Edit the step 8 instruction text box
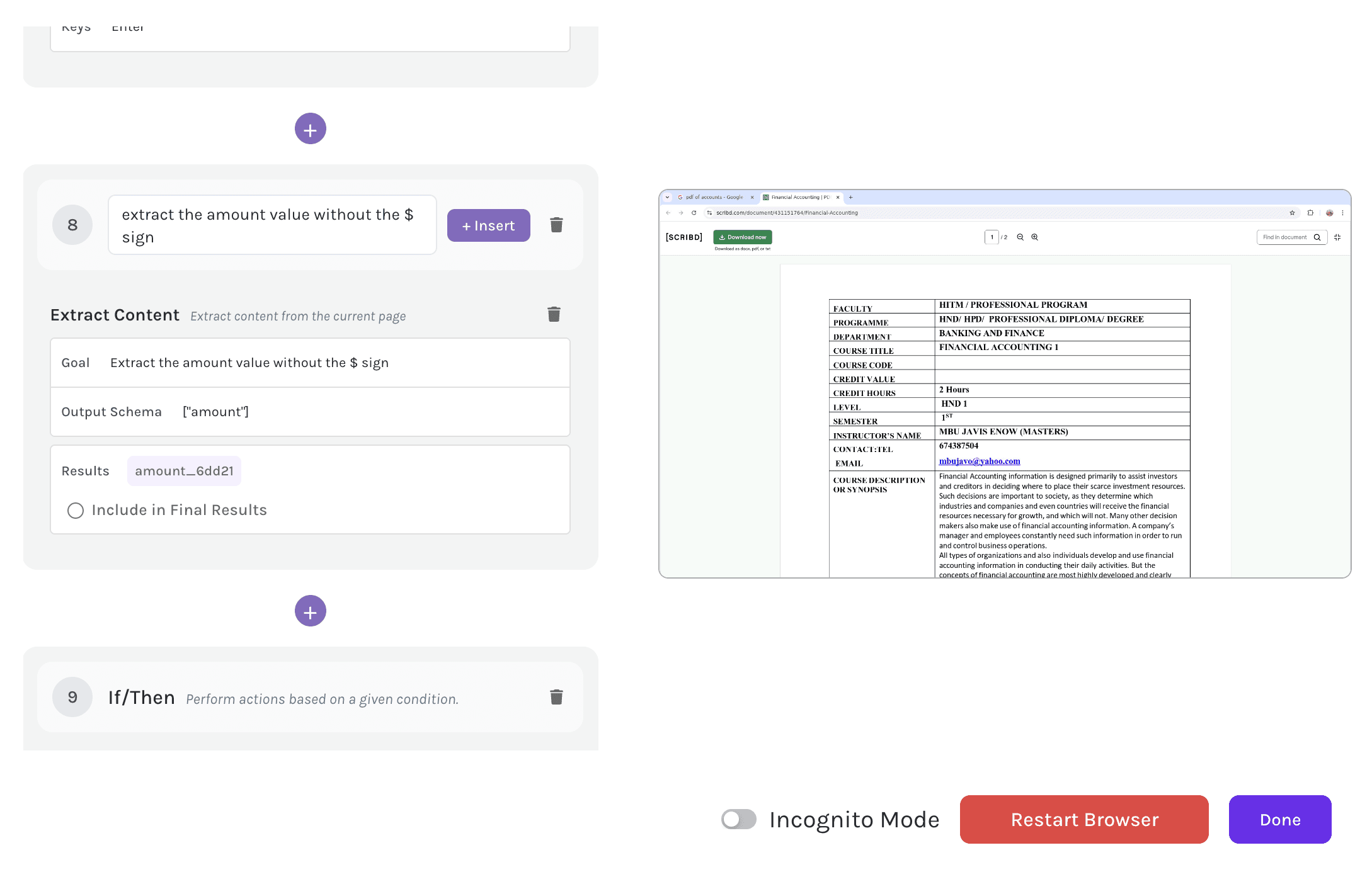Viewport: 1372px width, 889px height. click(x=272, y=225)
